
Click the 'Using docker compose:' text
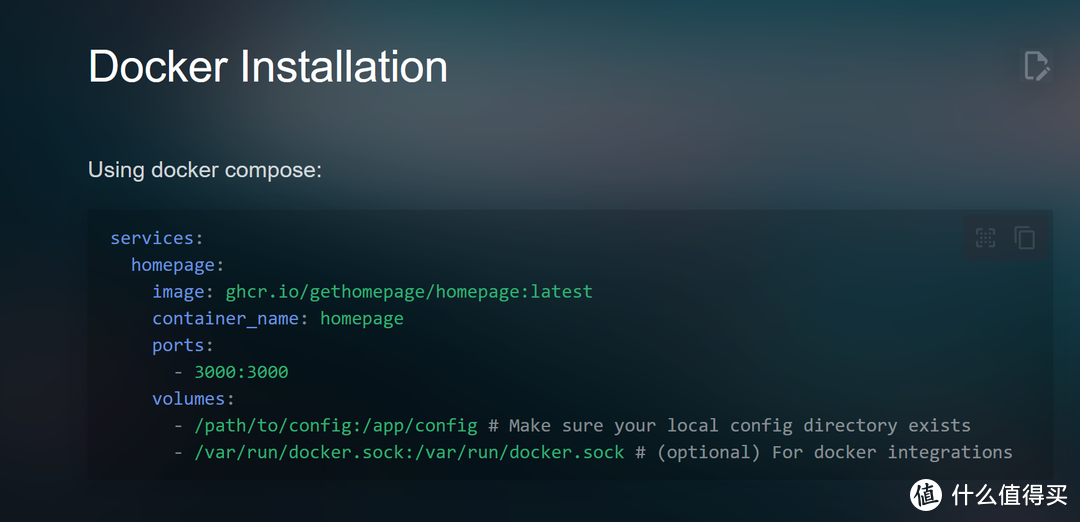[205, 169]
